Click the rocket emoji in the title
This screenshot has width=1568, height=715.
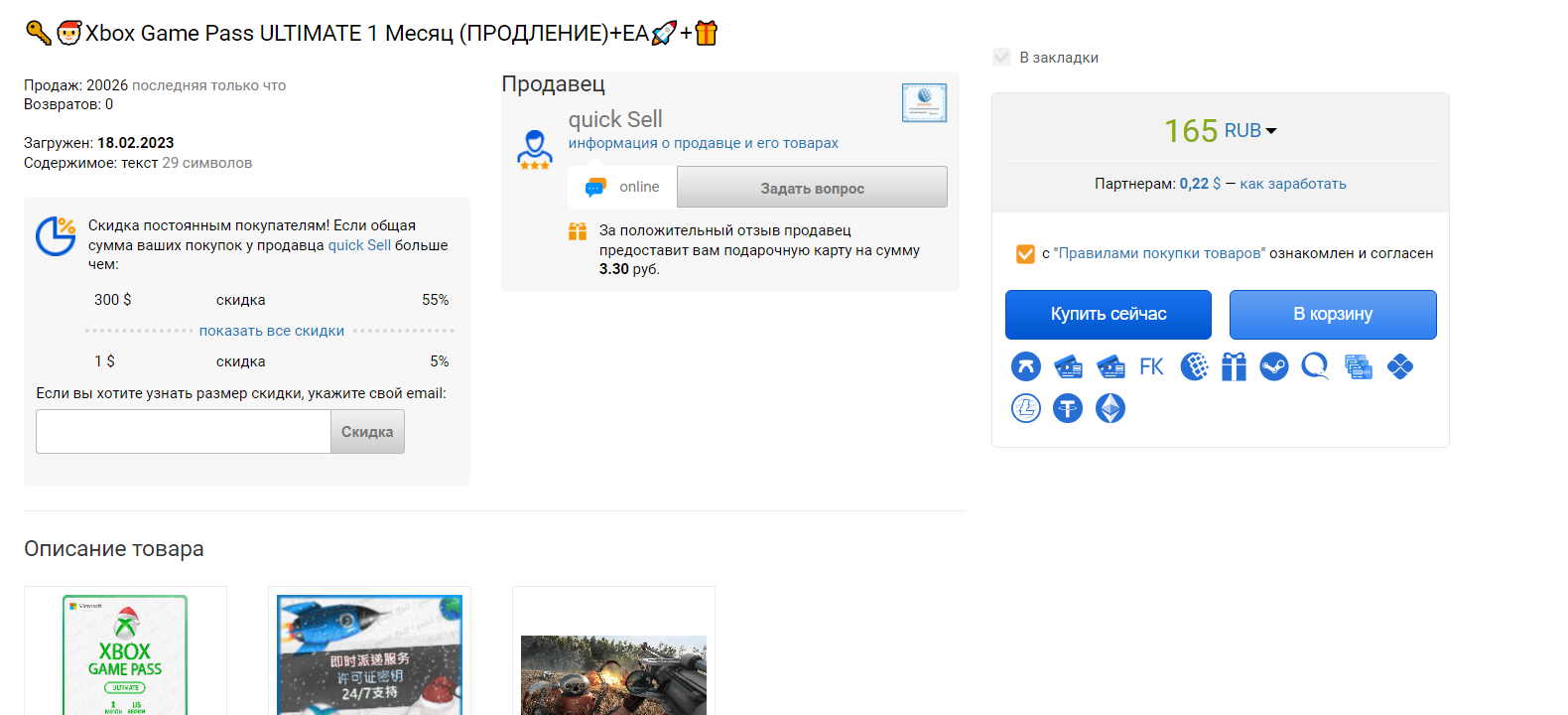(664, 33)
